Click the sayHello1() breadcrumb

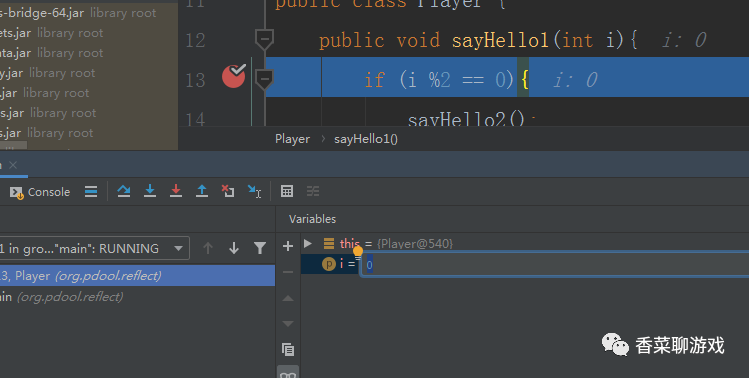coord(366,139)
